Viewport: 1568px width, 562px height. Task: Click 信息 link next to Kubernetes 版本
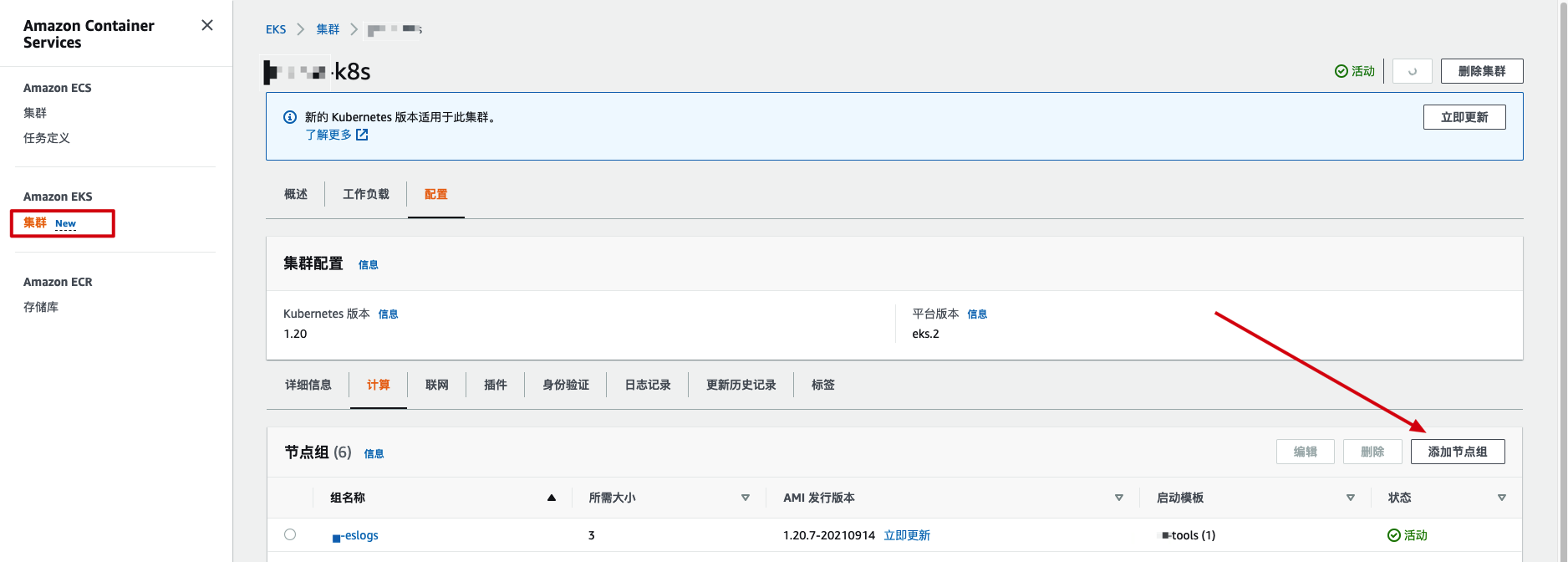tap(389, 314)
